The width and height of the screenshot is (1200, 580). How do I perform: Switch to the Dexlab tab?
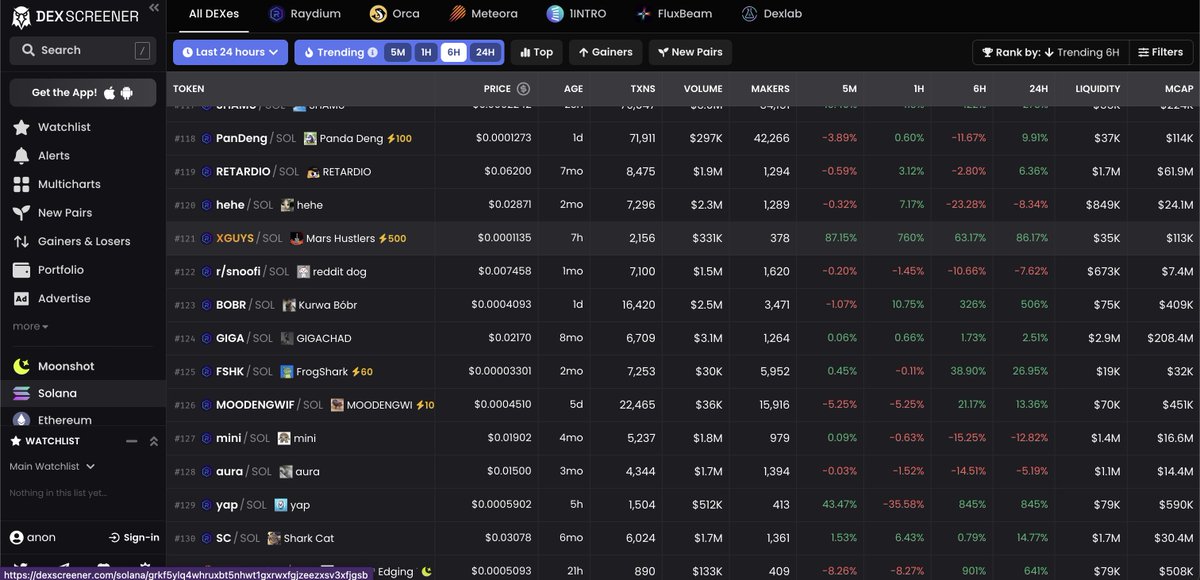771,14
